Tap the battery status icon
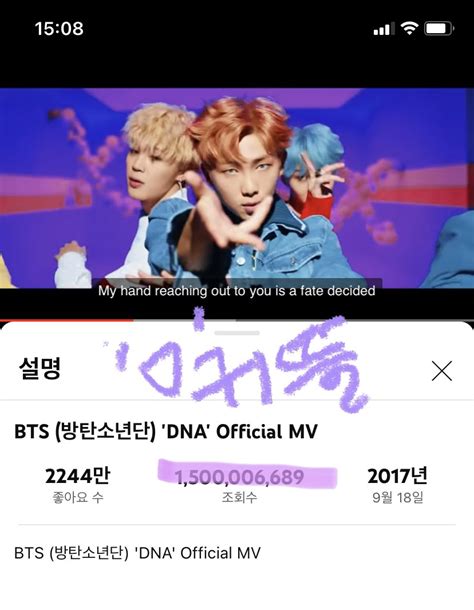This screenshot has width=474, height=610. click(x=439, y=28)
